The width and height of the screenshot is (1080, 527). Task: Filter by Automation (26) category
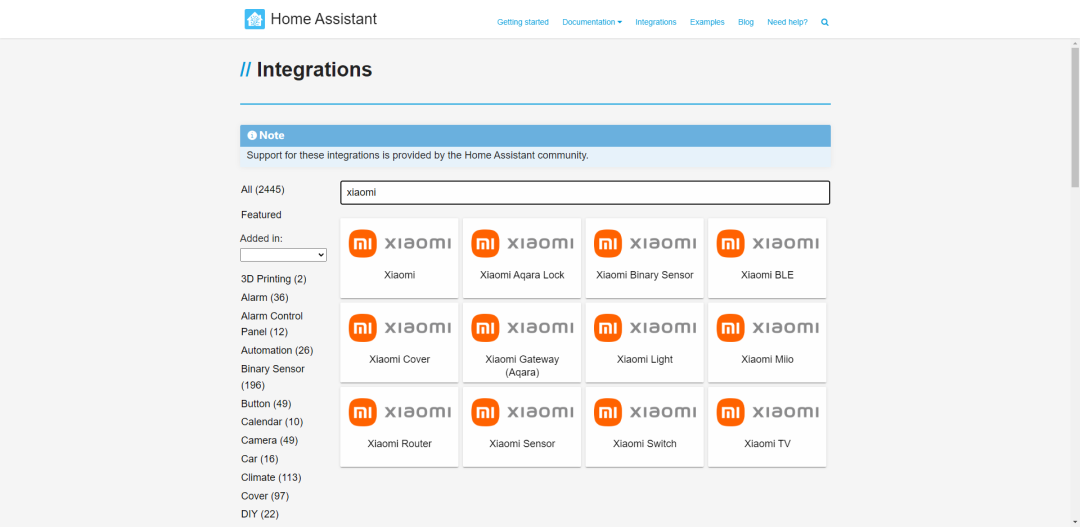[277, 351]
